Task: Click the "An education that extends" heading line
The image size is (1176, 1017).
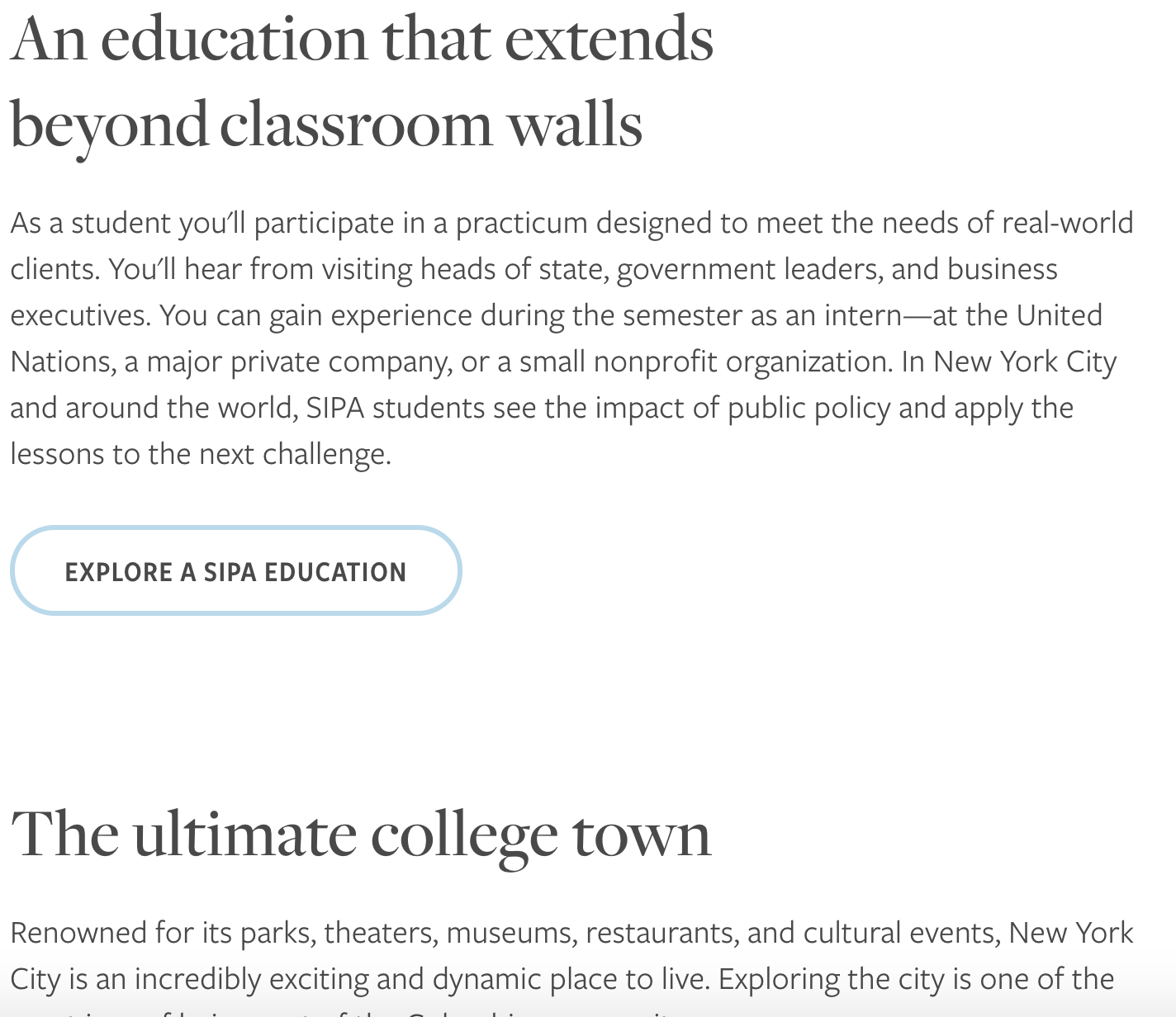Action: pos(362,39)
